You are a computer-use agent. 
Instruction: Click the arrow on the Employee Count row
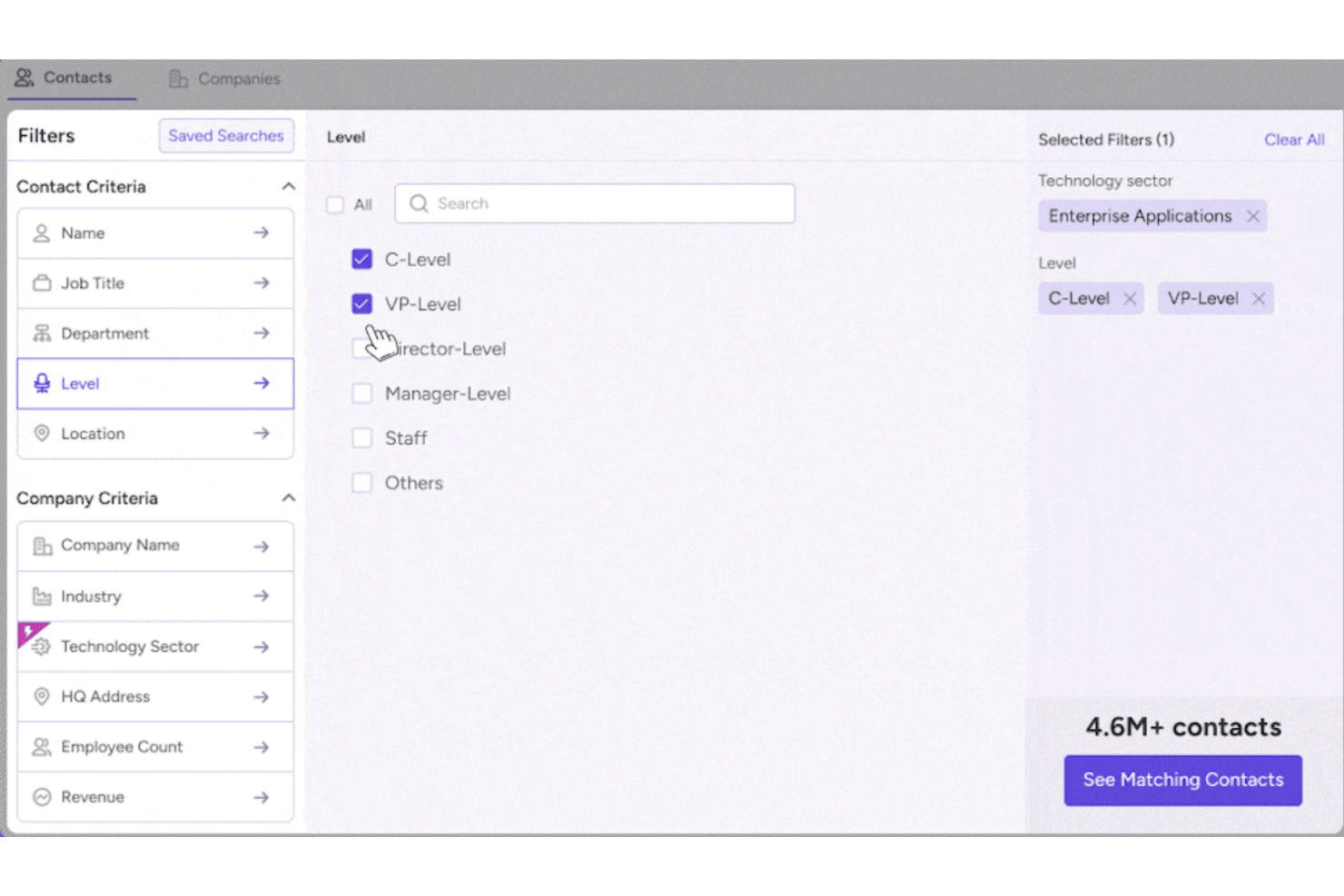262,747
